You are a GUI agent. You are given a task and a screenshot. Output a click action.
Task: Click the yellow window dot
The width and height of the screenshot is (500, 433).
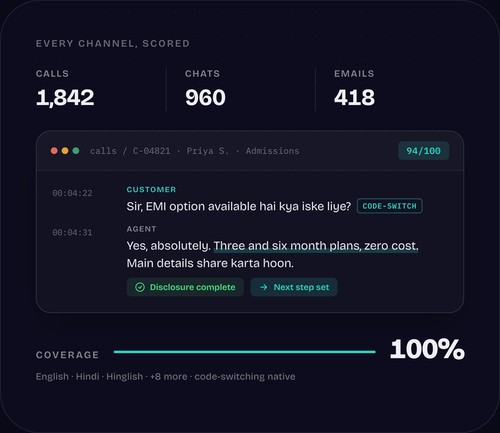click(x=65, y=151)
